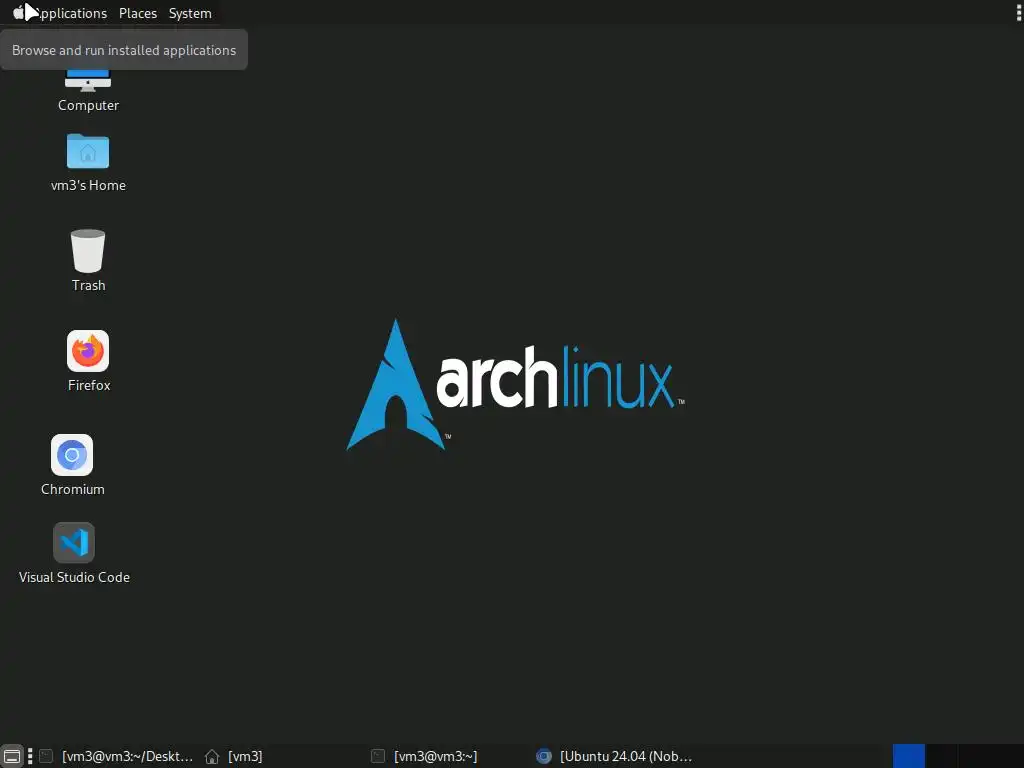Viewport: 1024px width, 768px height.
Task: Click the window list grip handle dots
Action: (x=30, y=756)
